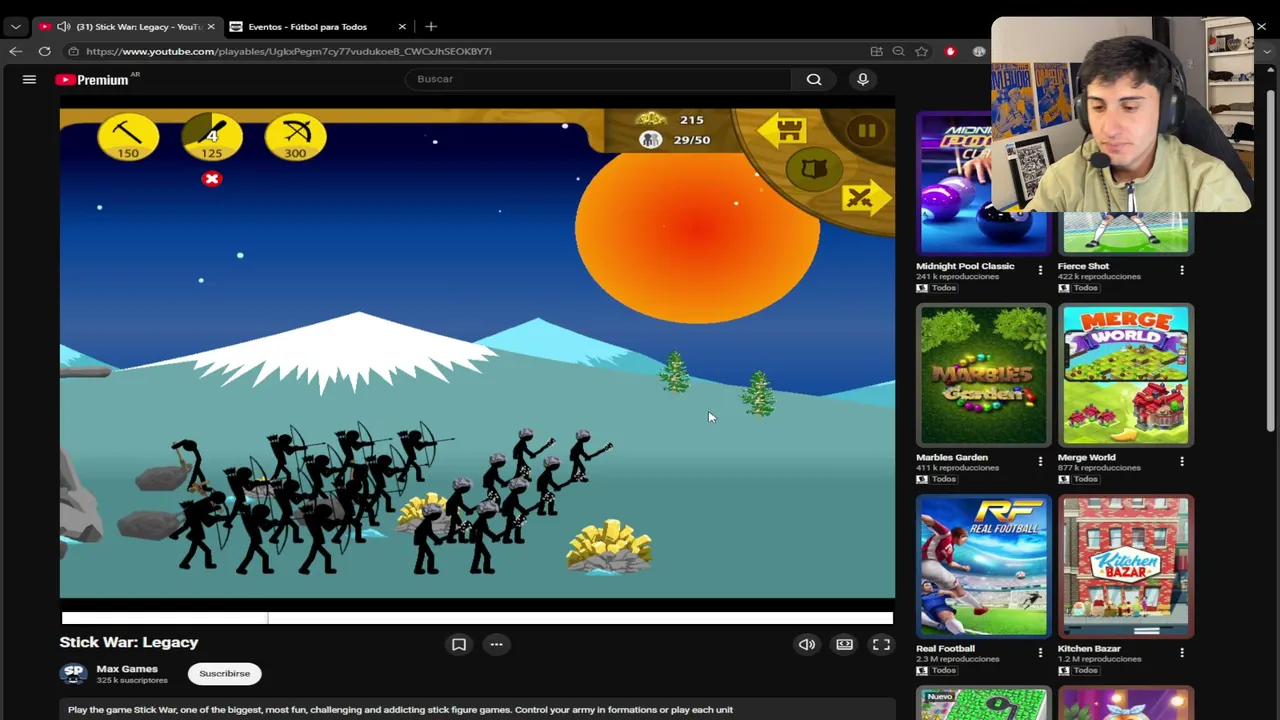This screenshot has width=1280, height=720.
Task: Open the Kitchen Bazar title link
Action: [1089, 648]
